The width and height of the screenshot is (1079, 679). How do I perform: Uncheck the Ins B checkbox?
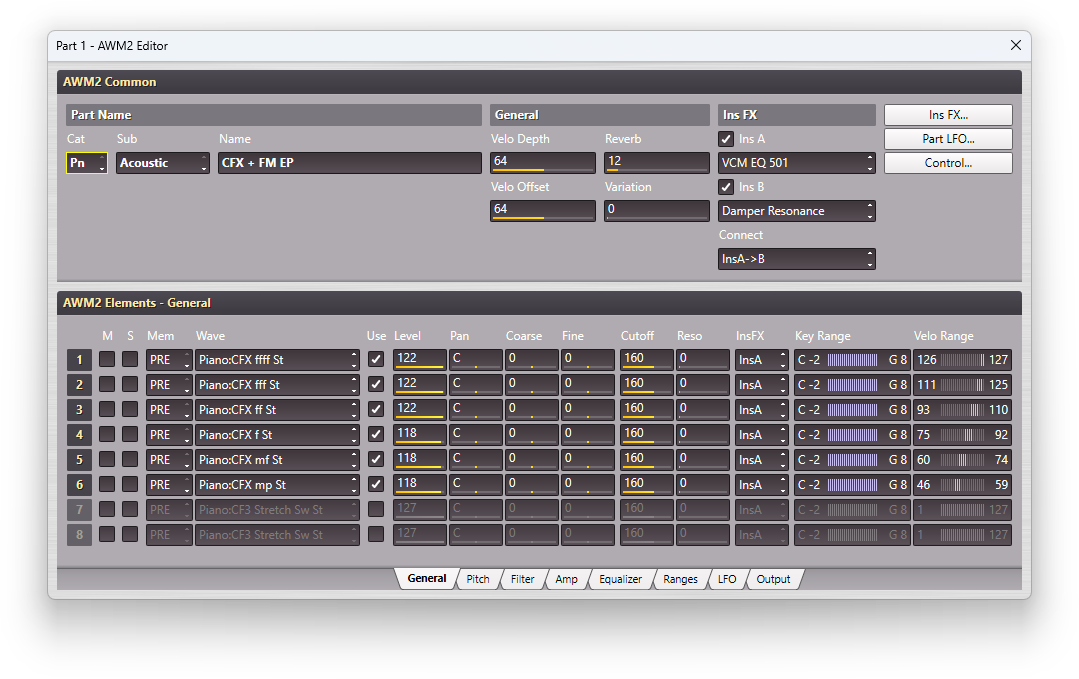click(727, 187)
